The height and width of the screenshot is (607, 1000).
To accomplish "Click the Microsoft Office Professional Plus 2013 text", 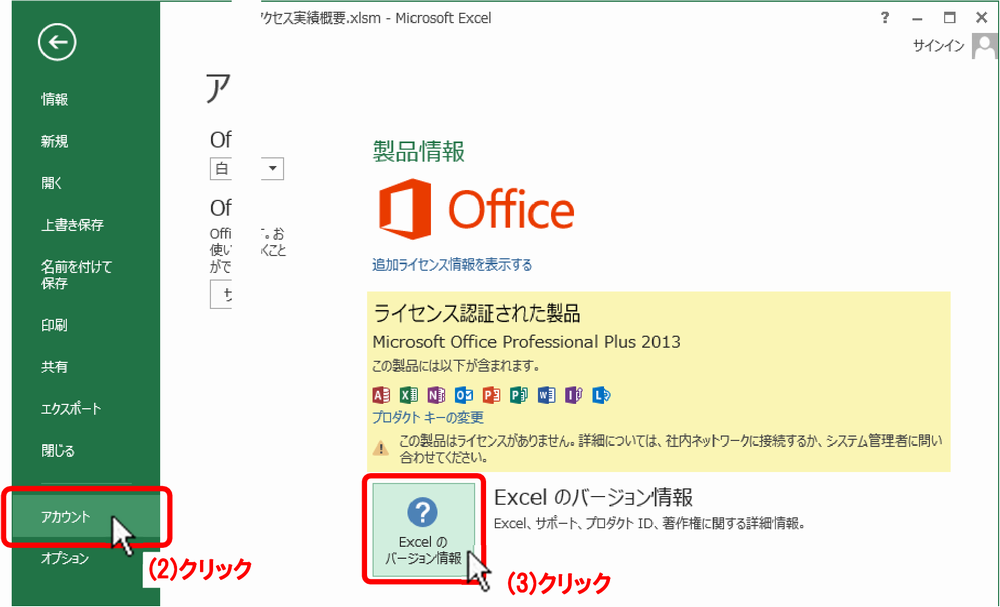I will (x=526, y=342).
